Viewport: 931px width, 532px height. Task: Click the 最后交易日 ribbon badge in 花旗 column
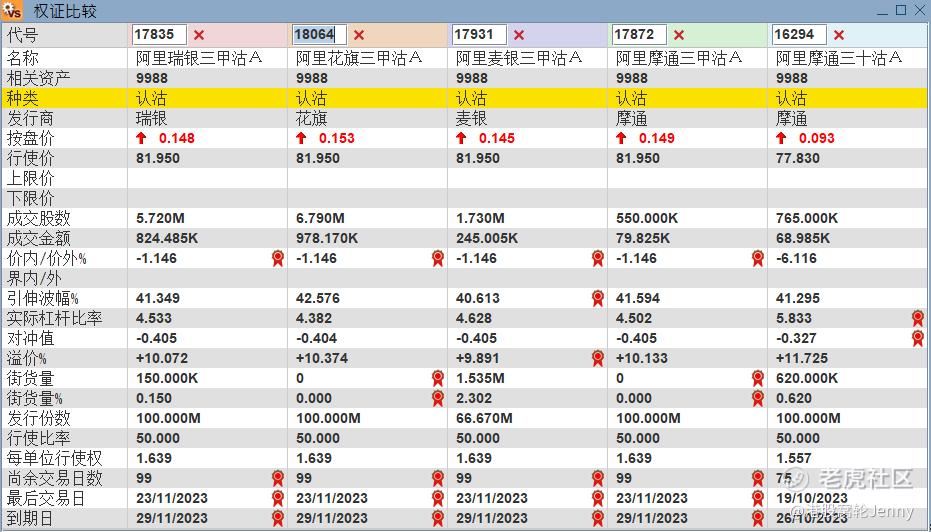coord(438,498)
